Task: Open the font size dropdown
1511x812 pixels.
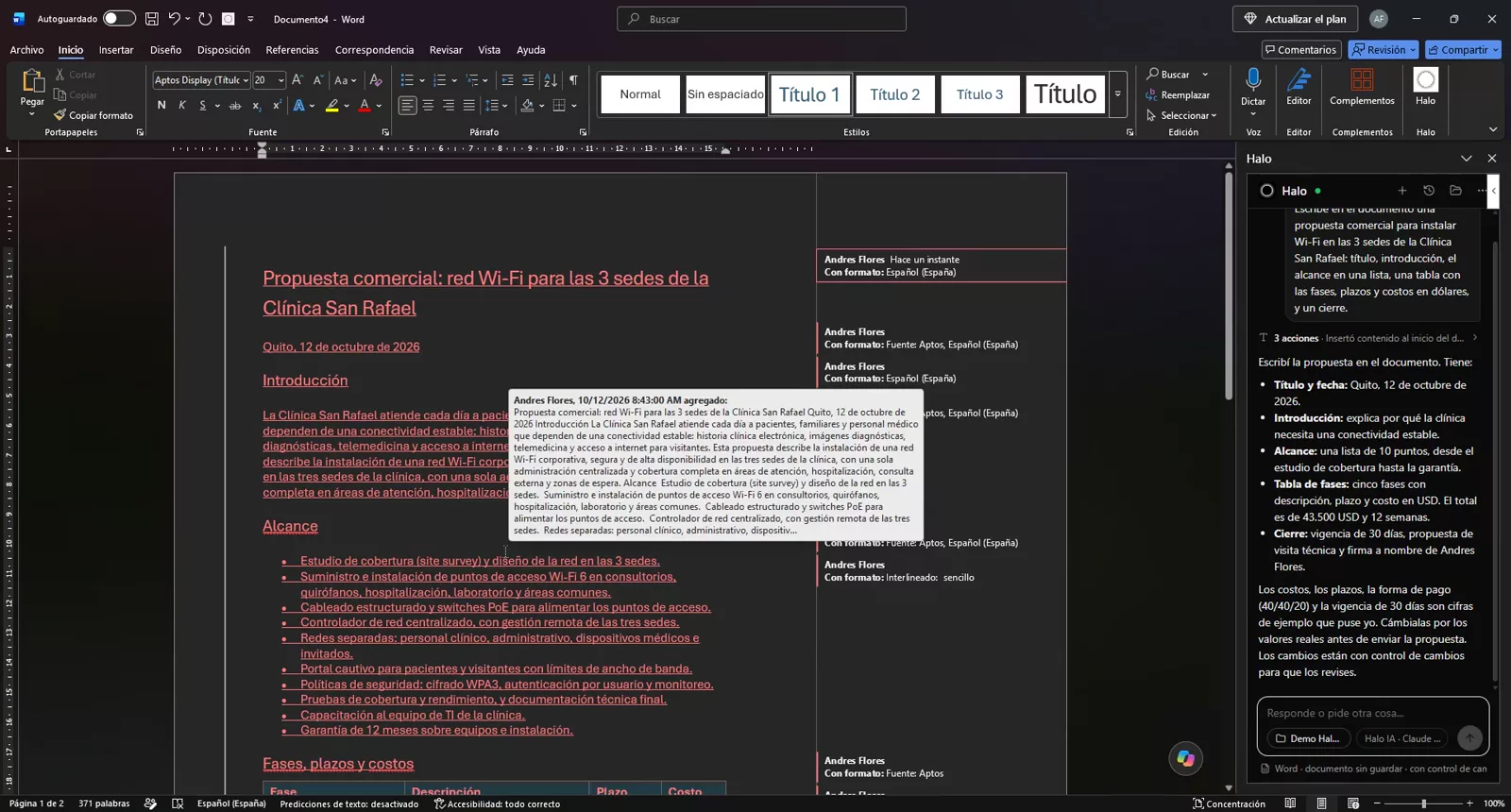Action: 280,80
